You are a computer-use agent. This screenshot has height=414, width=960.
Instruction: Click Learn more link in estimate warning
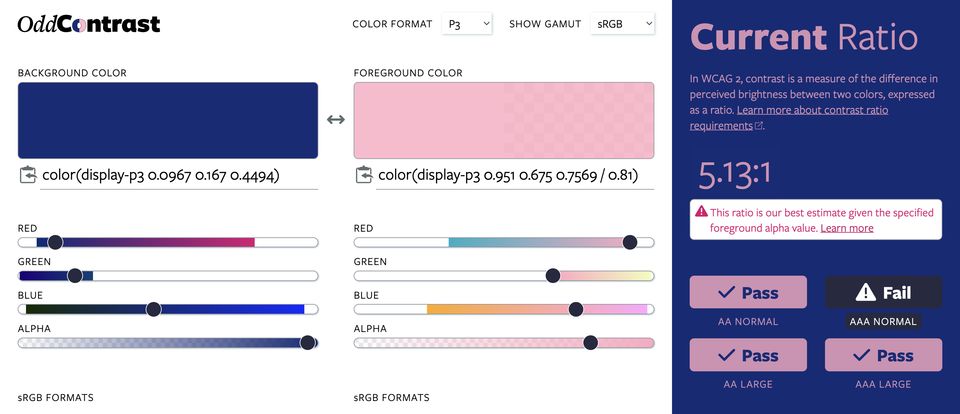(x=846, y=228)
